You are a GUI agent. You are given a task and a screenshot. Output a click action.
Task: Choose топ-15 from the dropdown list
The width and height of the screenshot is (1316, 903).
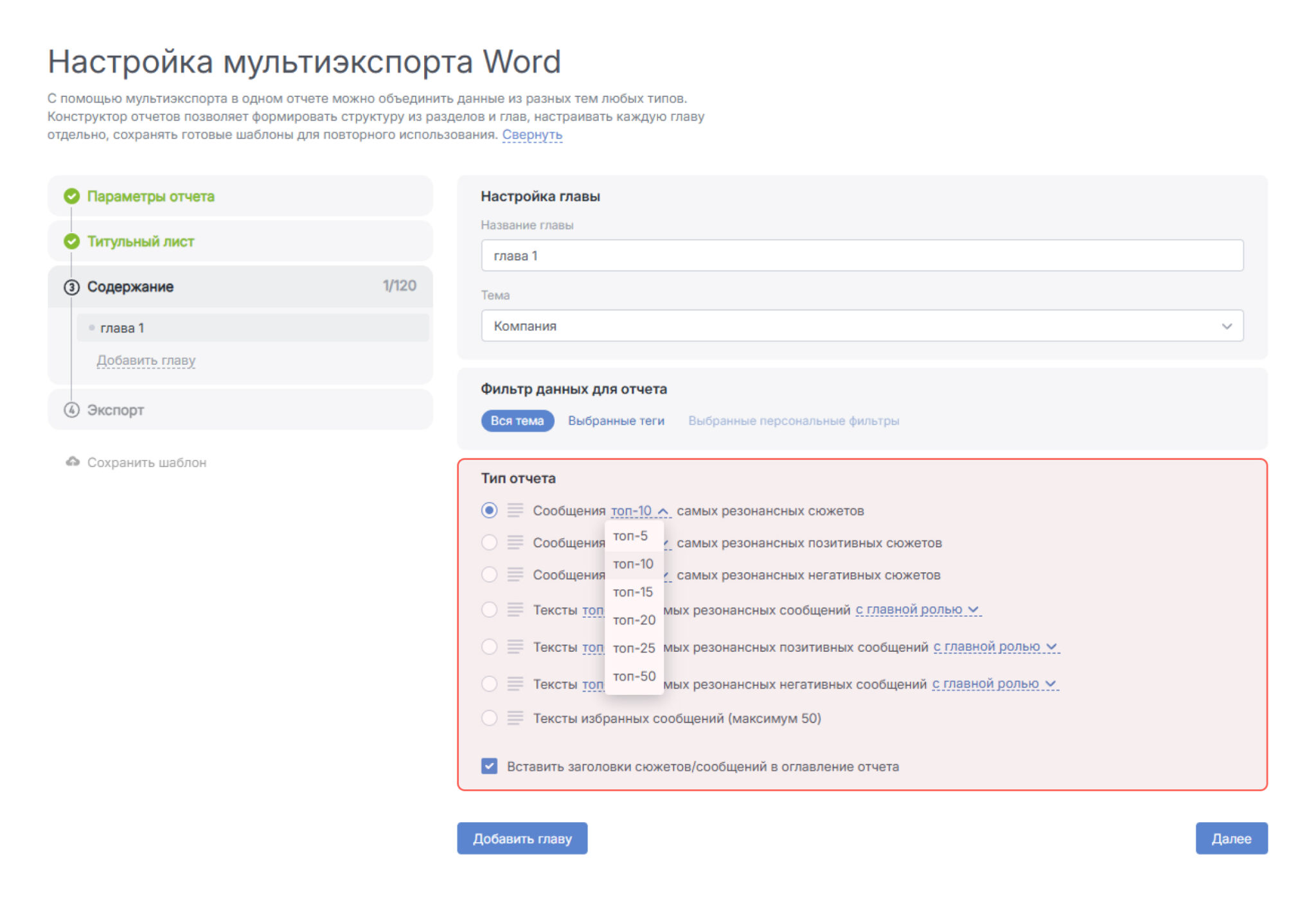634,592
